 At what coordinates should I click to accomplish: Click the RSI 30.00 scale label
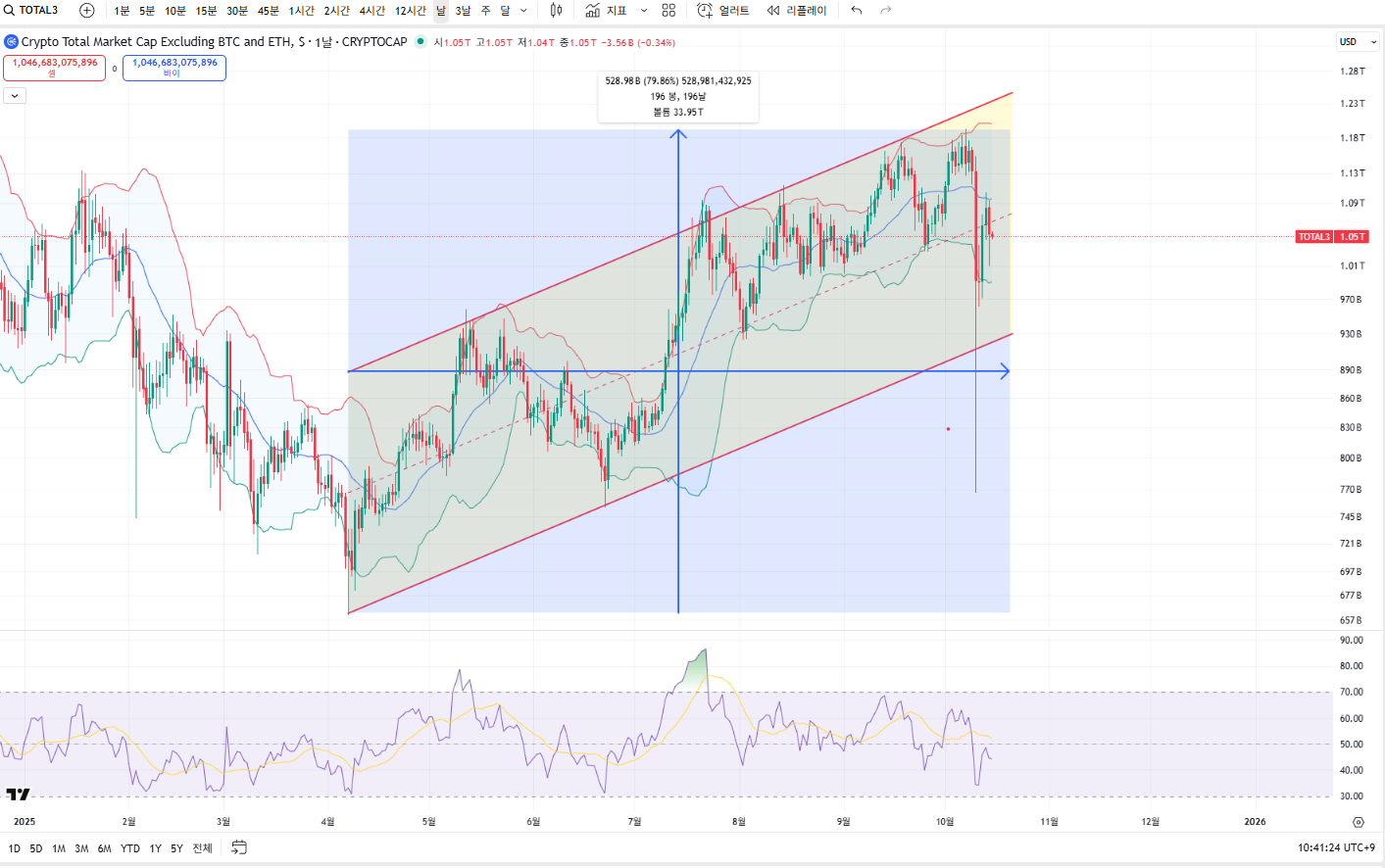tap(1352, 796)
